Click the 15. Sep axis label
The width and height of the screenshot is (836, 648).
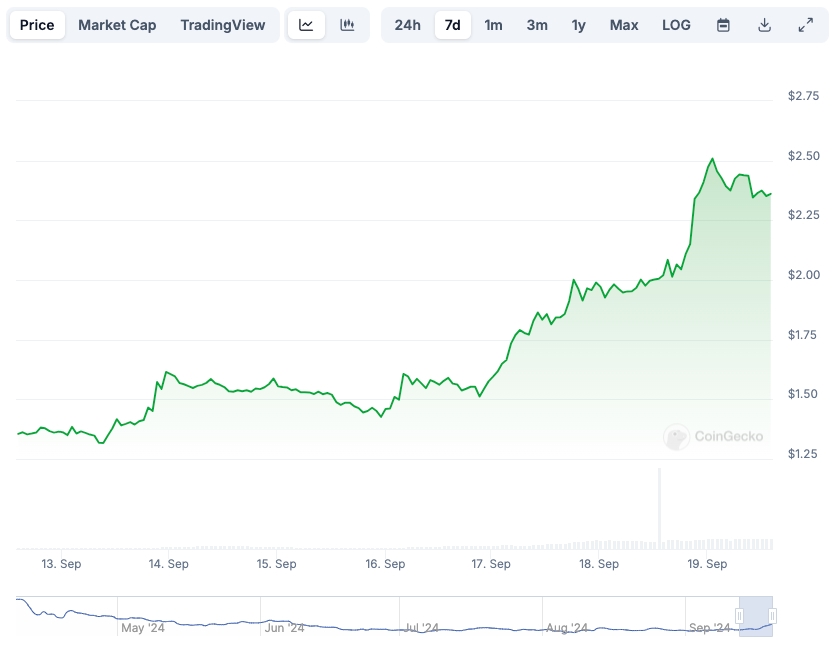(x=276, y=564)
